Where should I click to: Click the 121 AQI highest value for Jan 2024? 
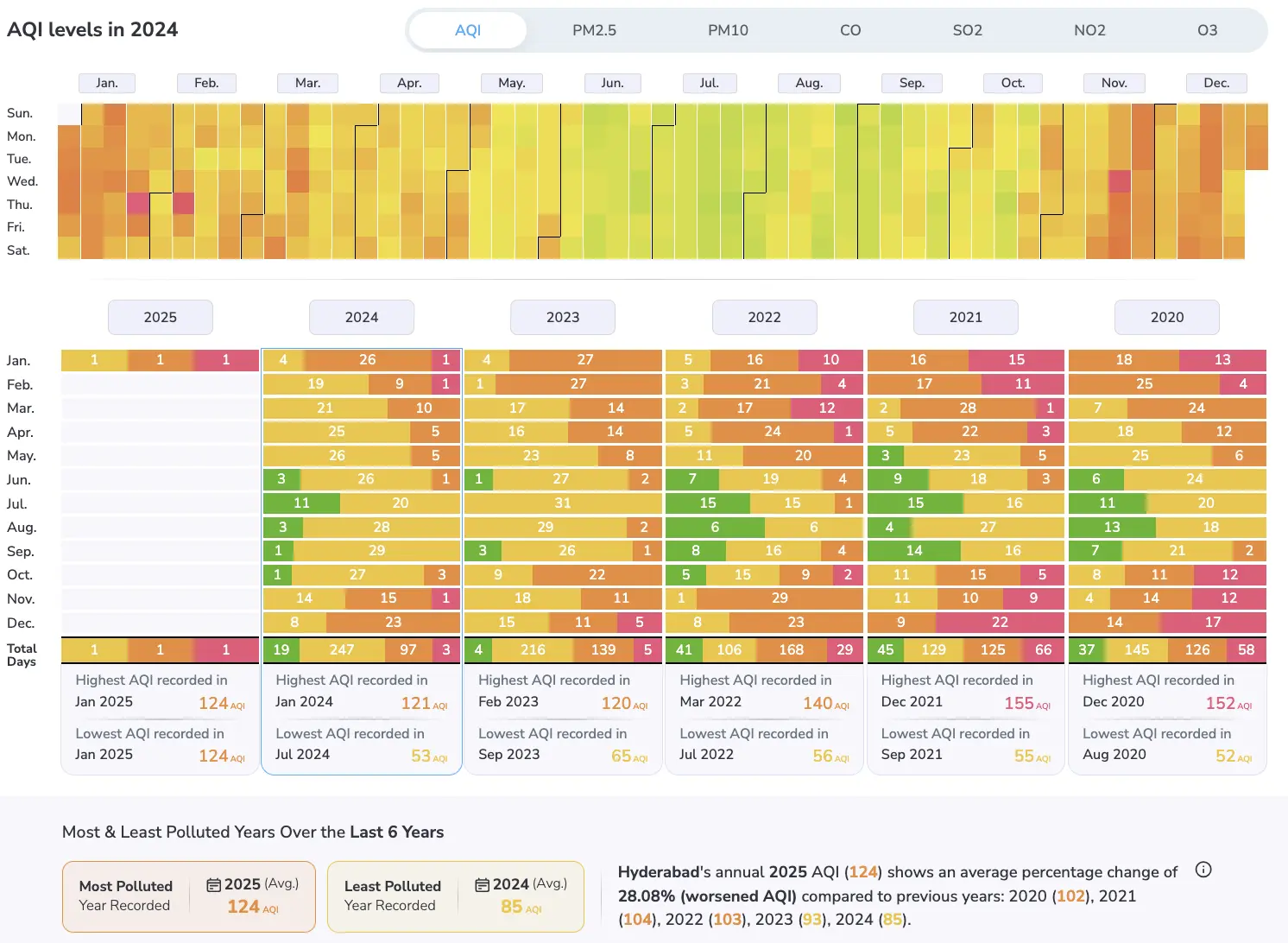click(x=424, y=703)
